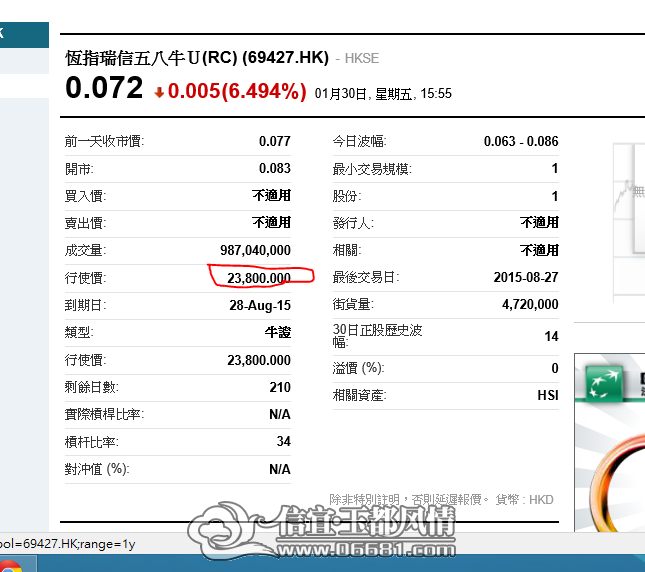This screenshot has width=645, height=572.
Task: Click the 相關資產 label
Action: click(x=360, y=396)
